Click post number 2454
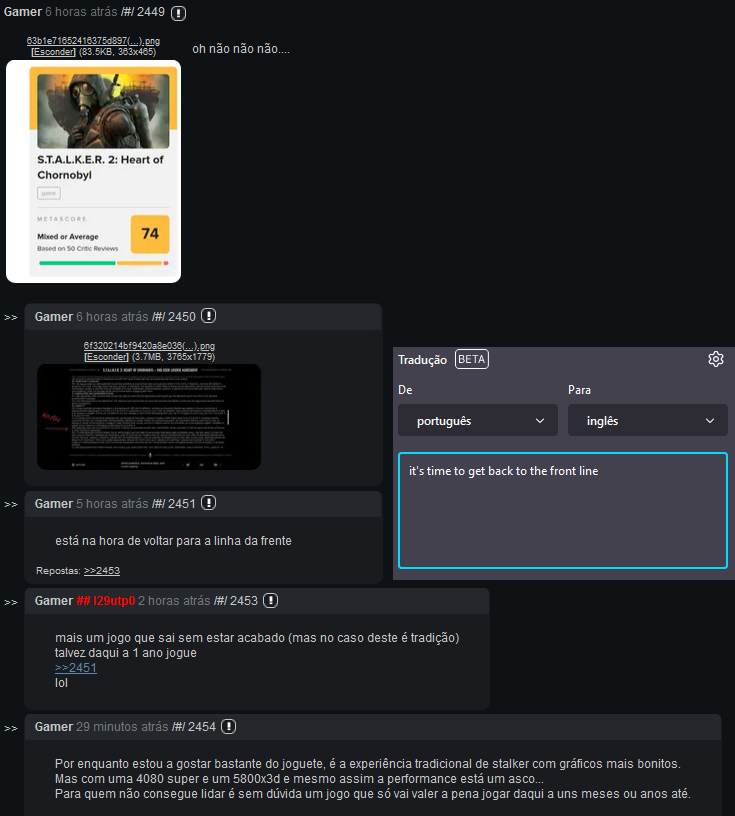This screenshot has height=816, width=735. click(x=201, y=727)
